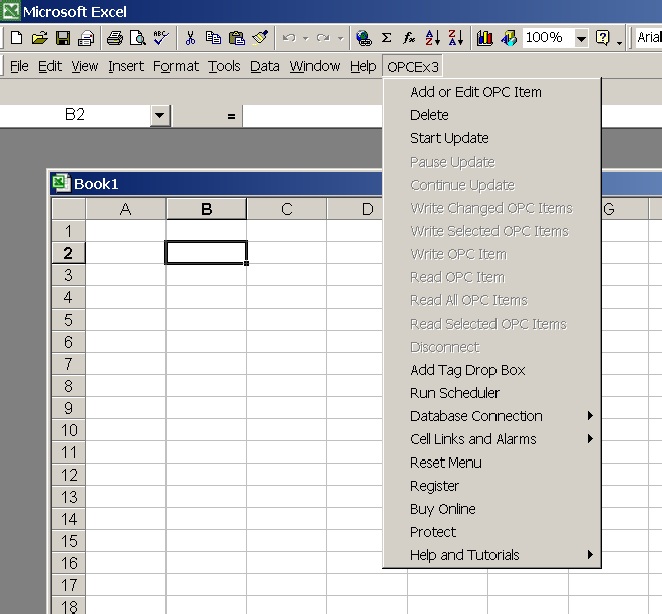This screenshot has height=614, width=662.
Task: Choose Protect menu entry
Action: [x=492, y=532]
